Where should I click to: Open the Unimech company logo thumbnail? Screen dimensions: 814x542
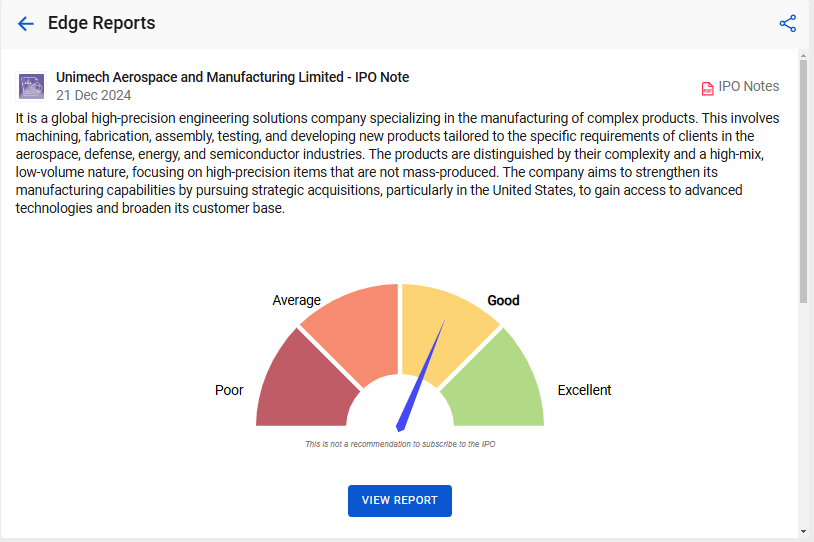[x=32, y=86]
